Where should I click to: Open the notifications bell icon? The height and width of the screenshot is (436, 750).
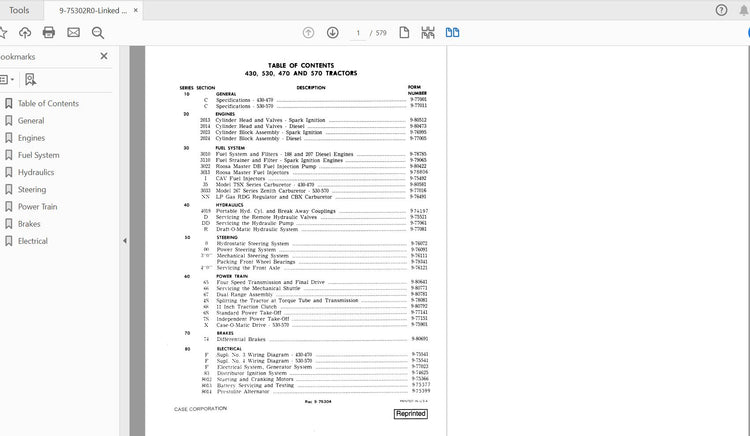(x=744, y=10)
